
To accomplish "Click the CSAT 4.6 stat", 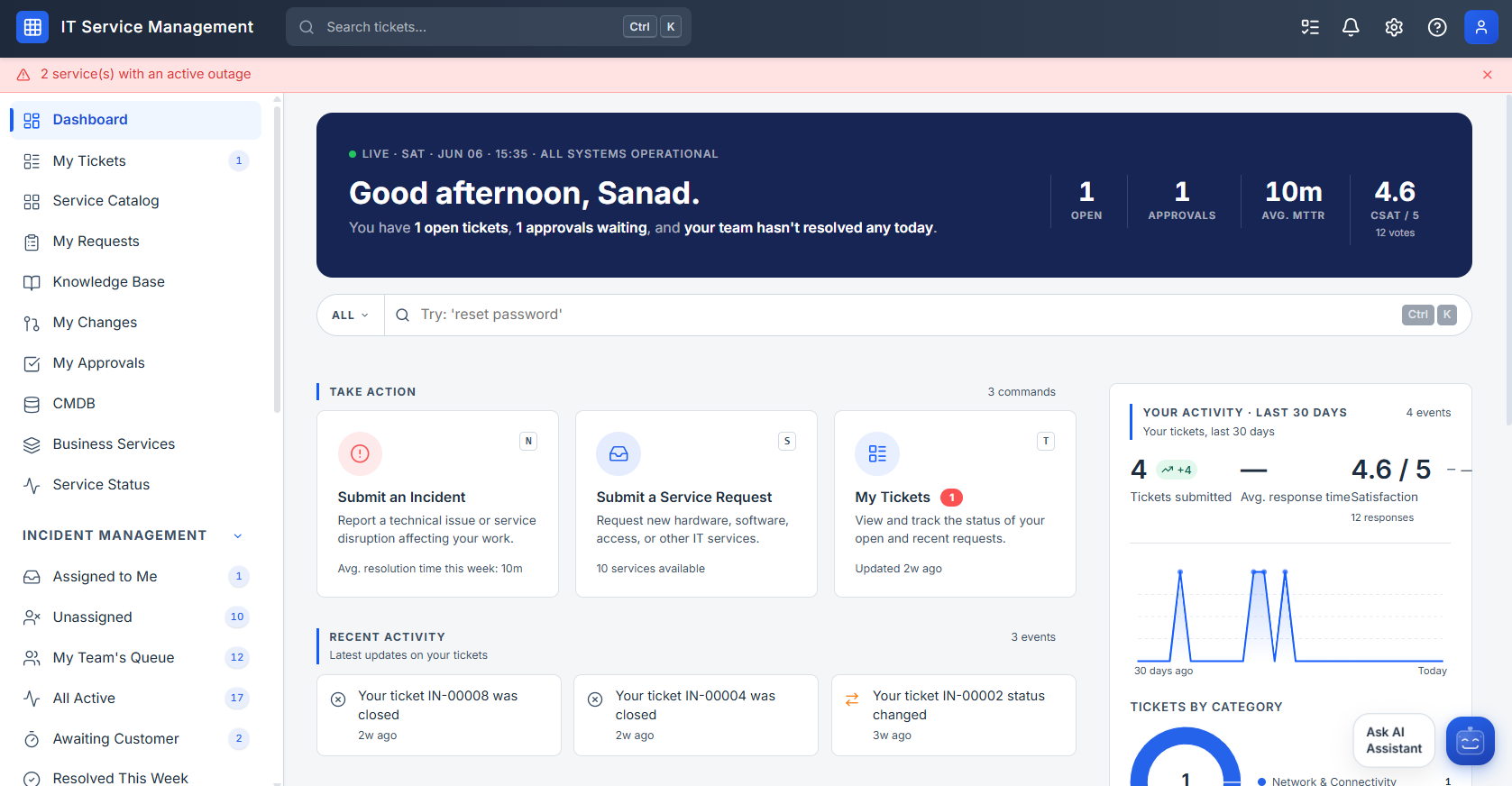I will (x=1395, y=208).
